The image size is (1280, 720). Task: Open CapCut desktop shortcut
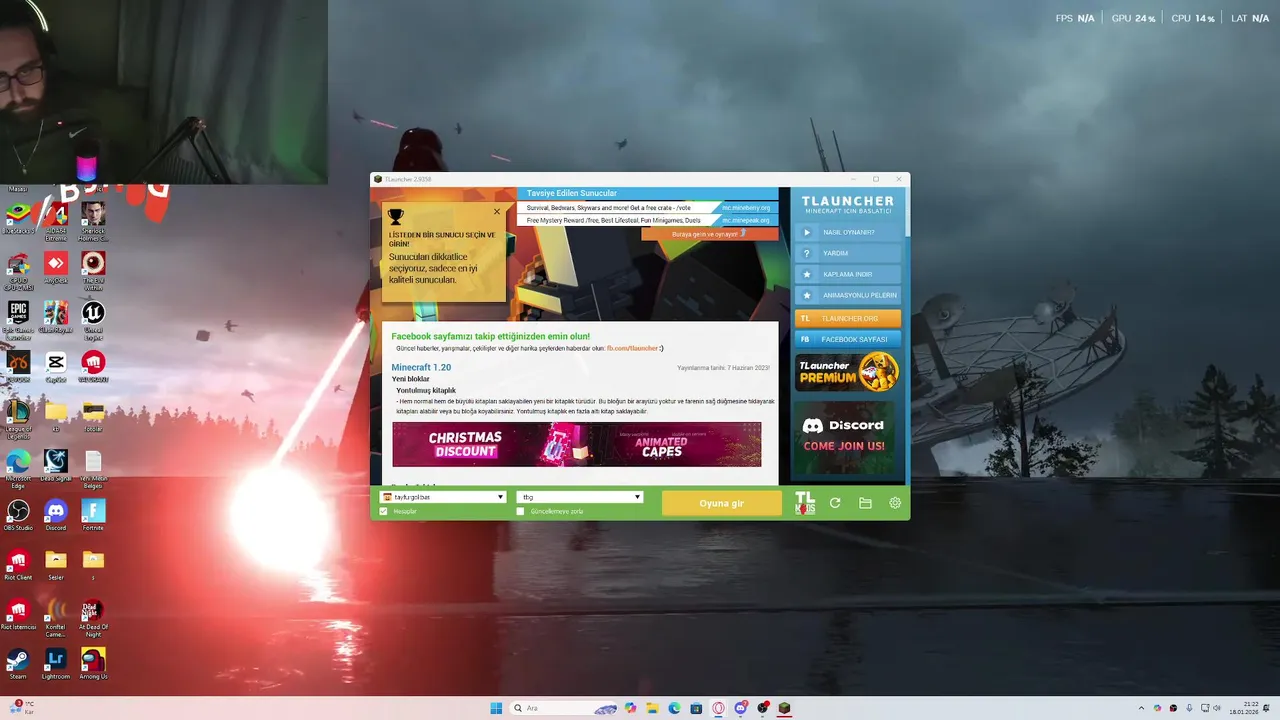(56, 367)
